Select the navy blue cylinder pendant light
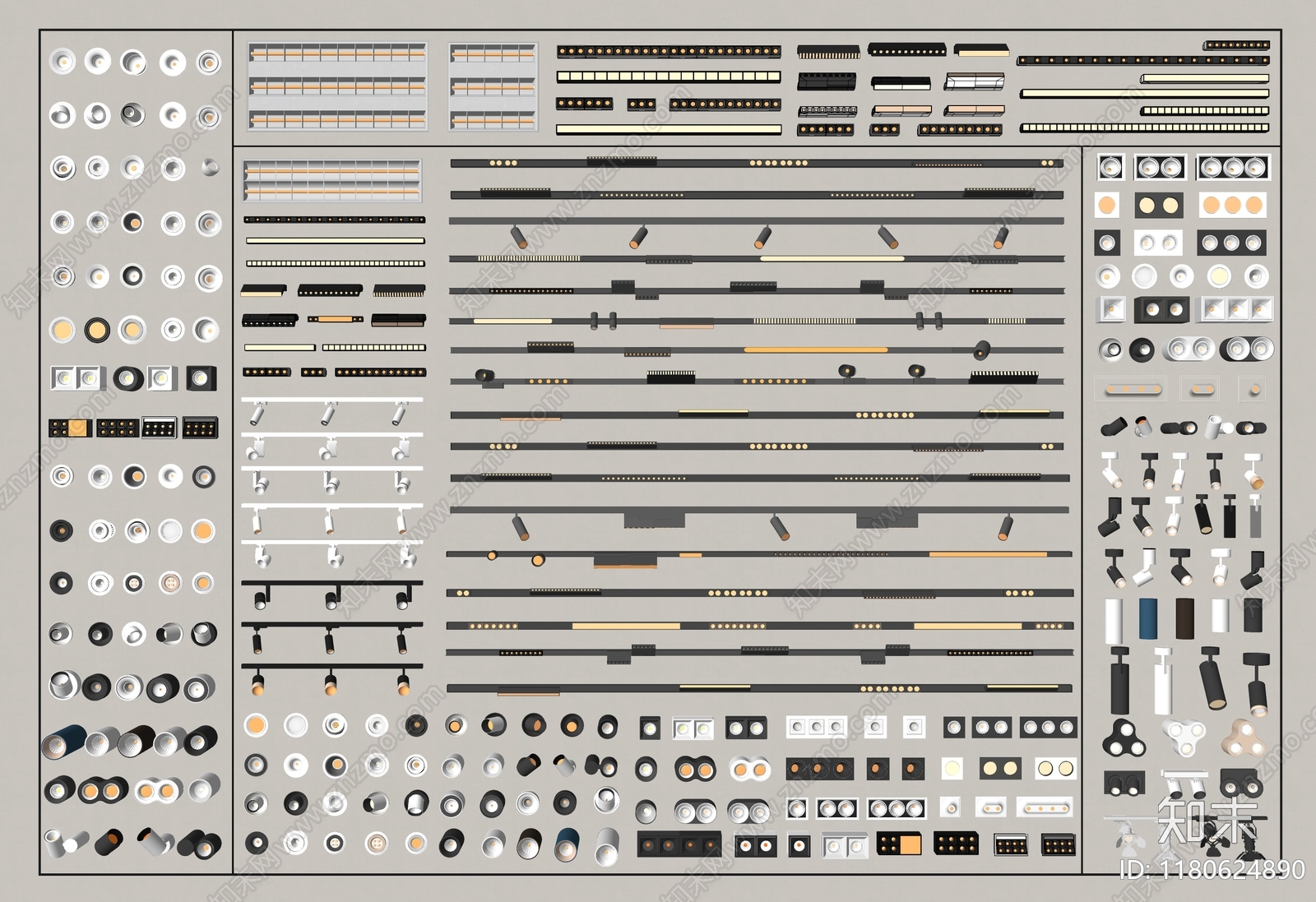 pos(1148,619)
